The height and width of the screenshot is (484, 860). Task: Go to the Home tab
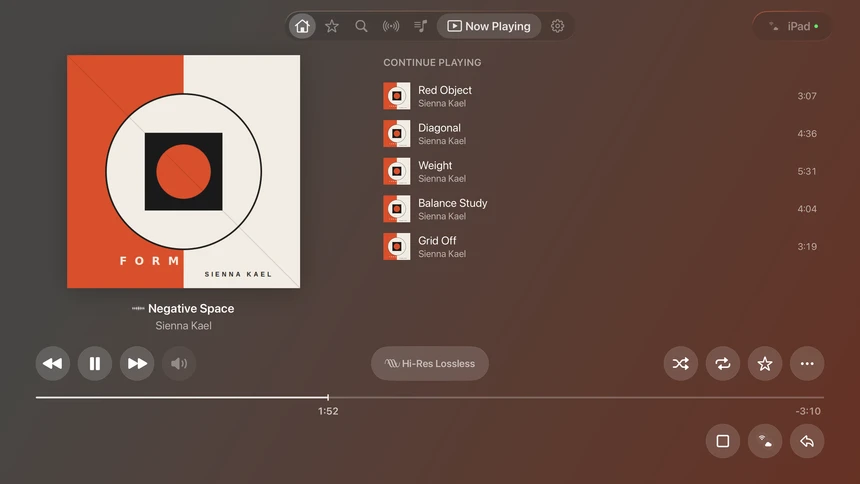click(x=302, y=26)
